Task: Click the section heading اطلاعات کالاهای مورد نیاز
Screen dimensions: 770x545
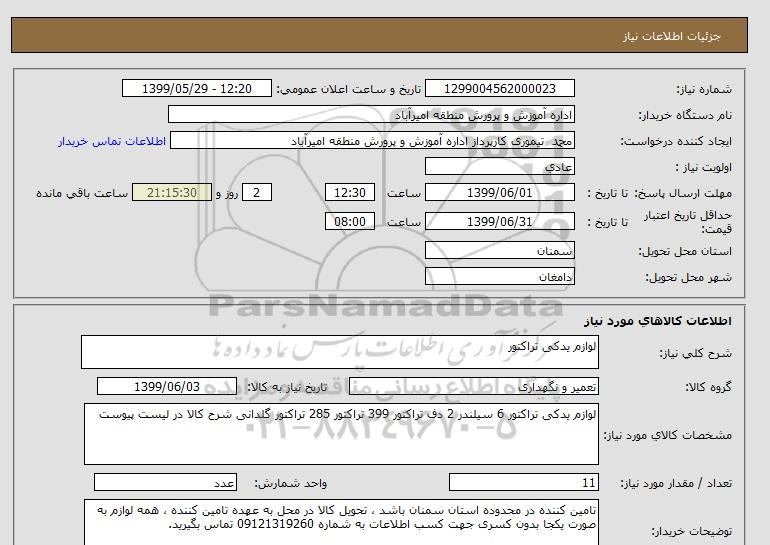Action: point(658,321)
